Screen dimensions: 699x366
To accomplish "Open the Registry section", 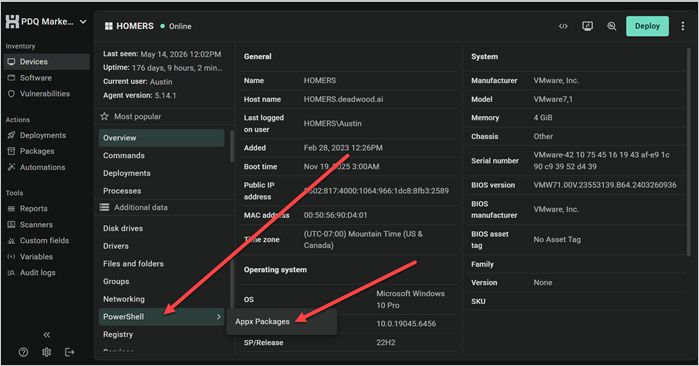I will click(x=118, y=334).
